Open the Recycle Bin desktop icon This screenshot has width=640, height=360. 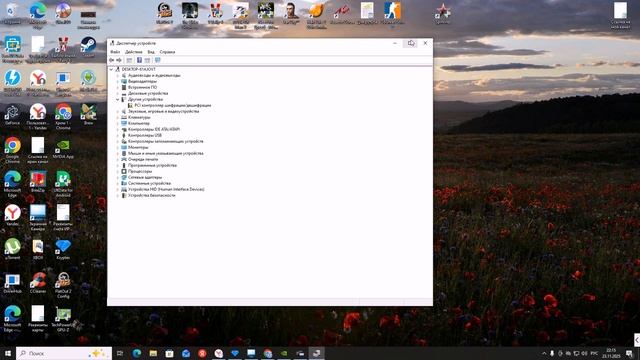11,13
